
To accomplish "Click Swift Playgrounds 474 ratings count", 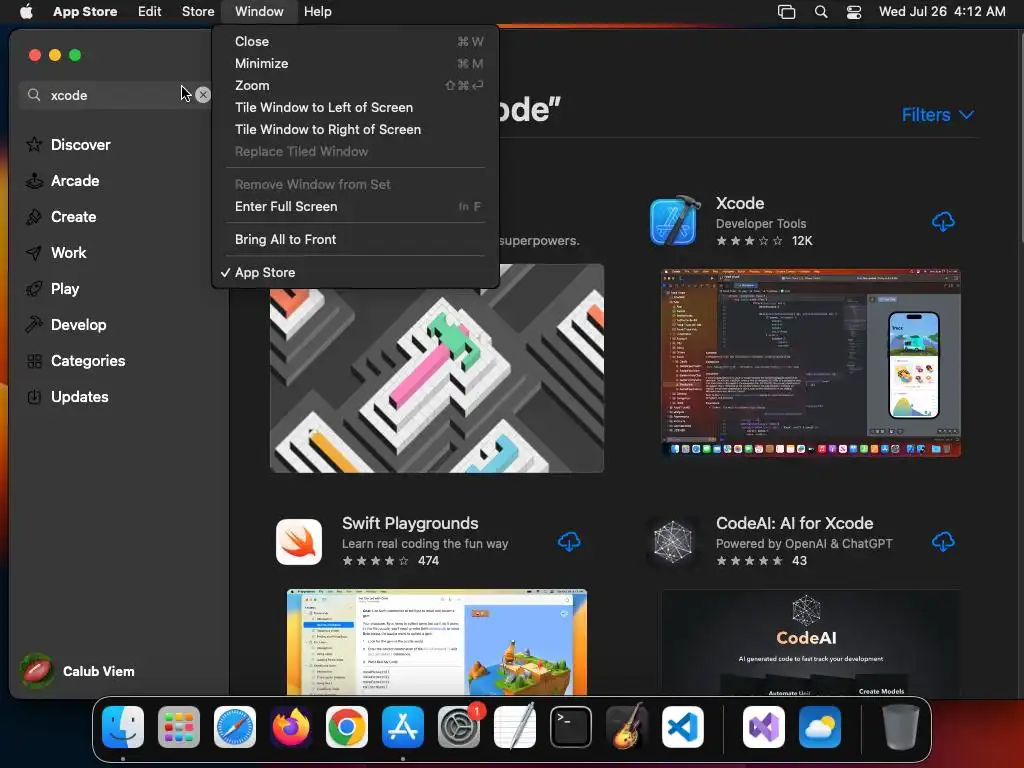I will 428,560.
